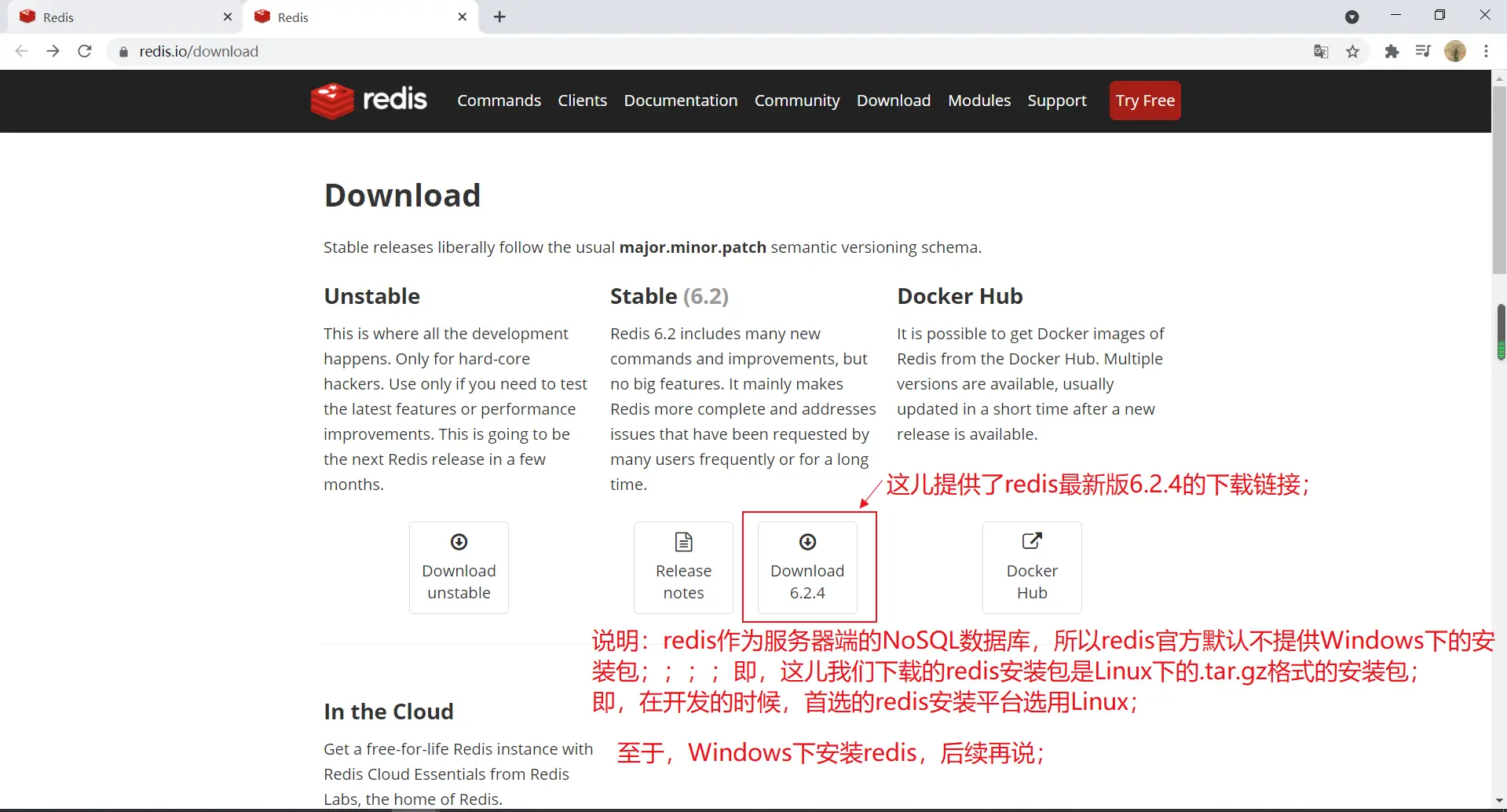1507x812 pixels.
Task: Click the scrollbar down arrow
Action: coord(1500,800)
